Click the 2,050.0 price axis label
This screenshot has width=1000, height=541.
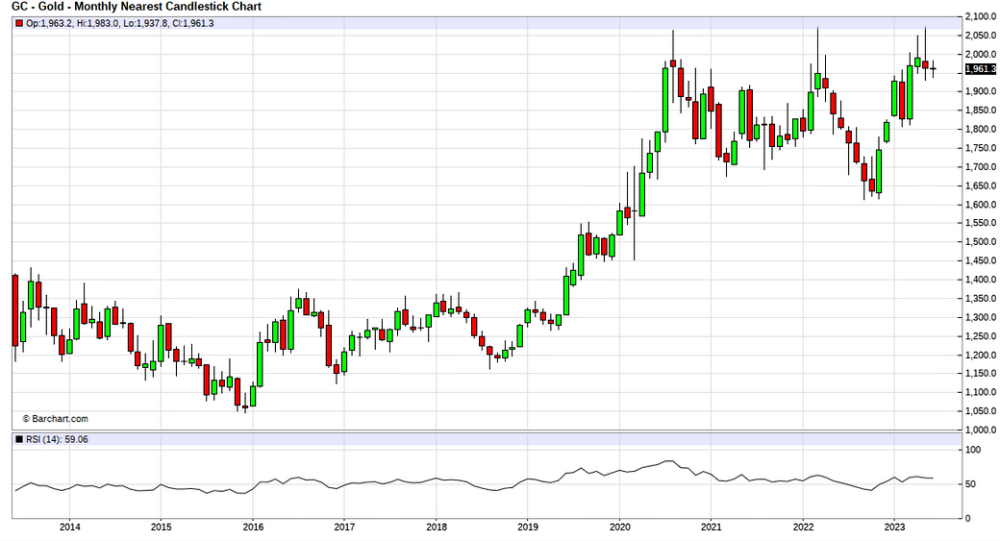point(980,36)
